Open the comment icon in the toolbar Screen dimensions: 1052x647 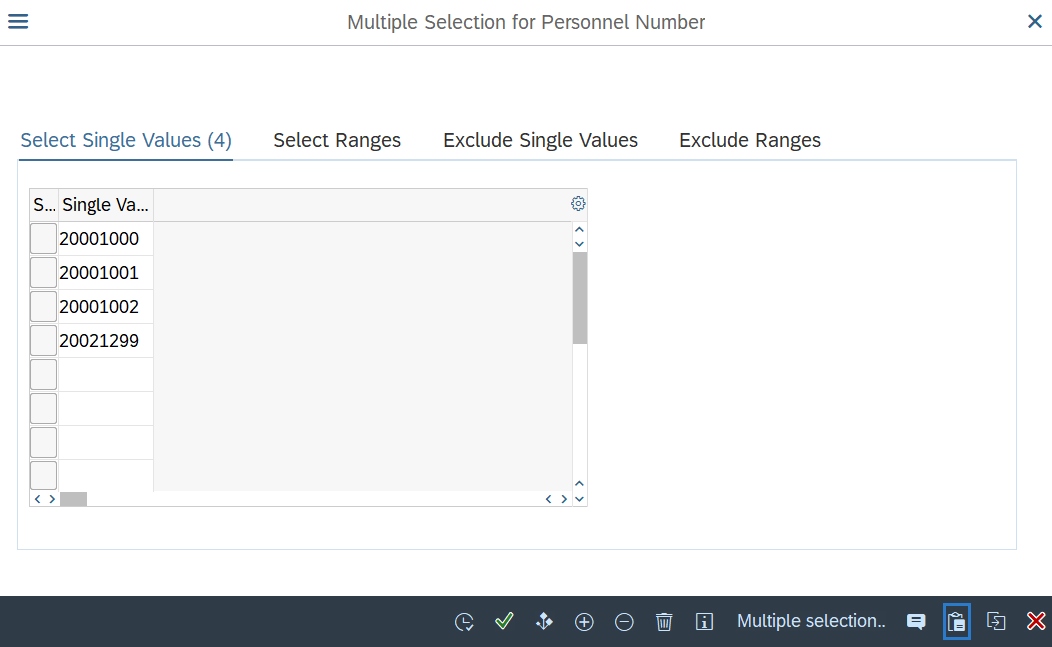pyautogui.click(x=916, y=621)
